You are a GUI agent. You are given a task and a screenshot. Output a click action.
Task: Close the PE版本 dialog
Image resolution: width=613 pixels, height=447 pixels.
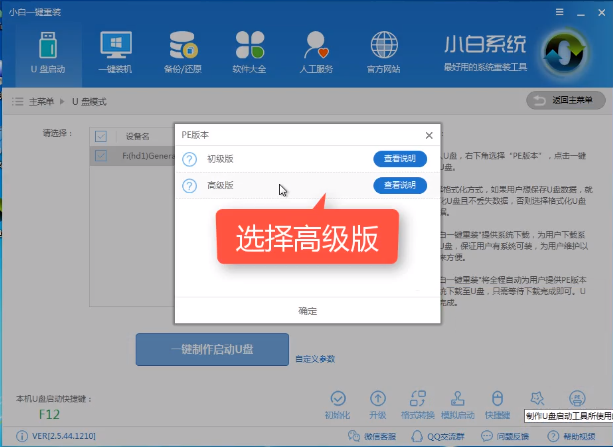429,135
